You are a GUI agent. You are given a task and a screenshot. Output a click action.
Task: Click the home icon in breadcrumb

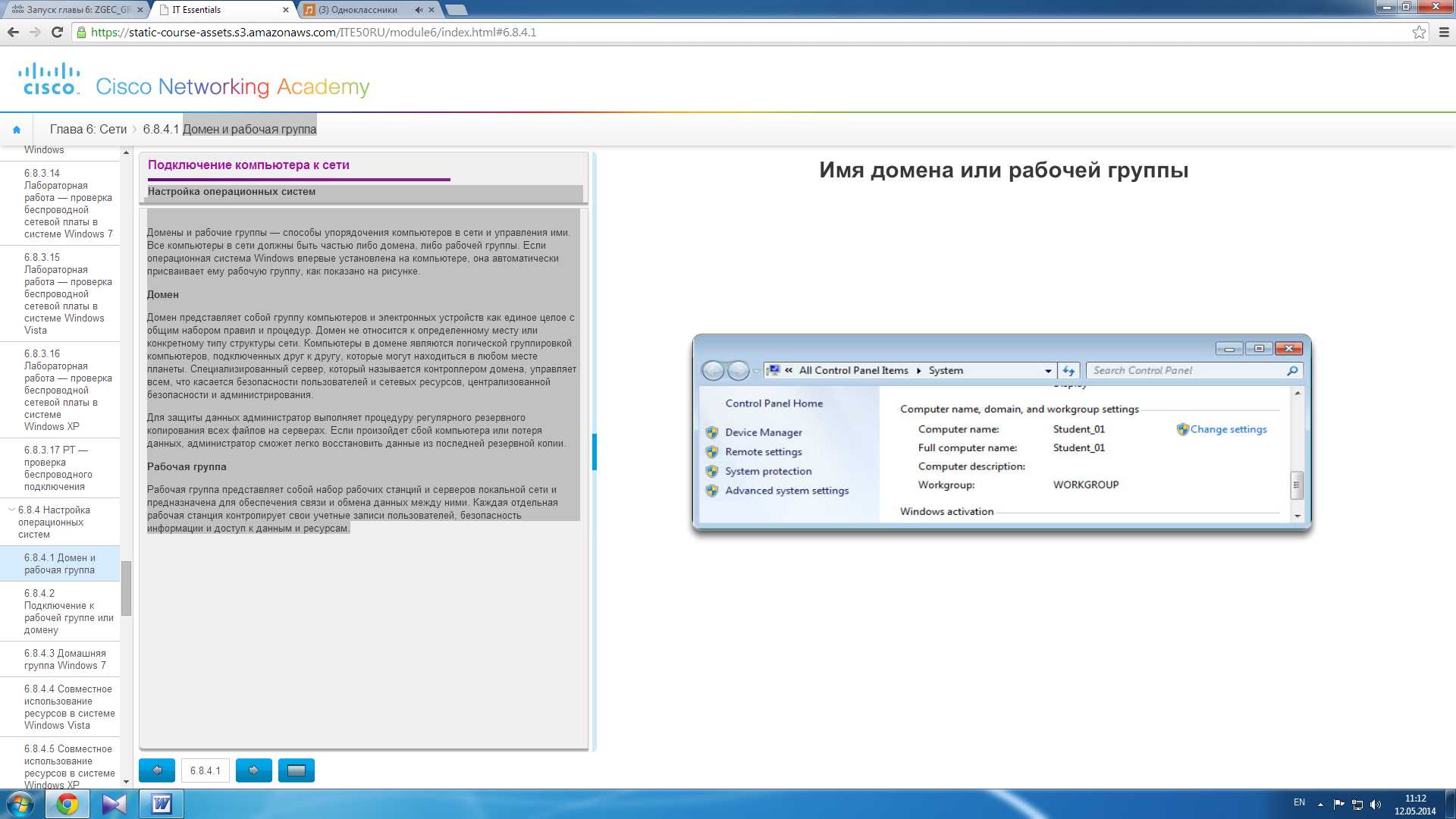pos(17,130)
